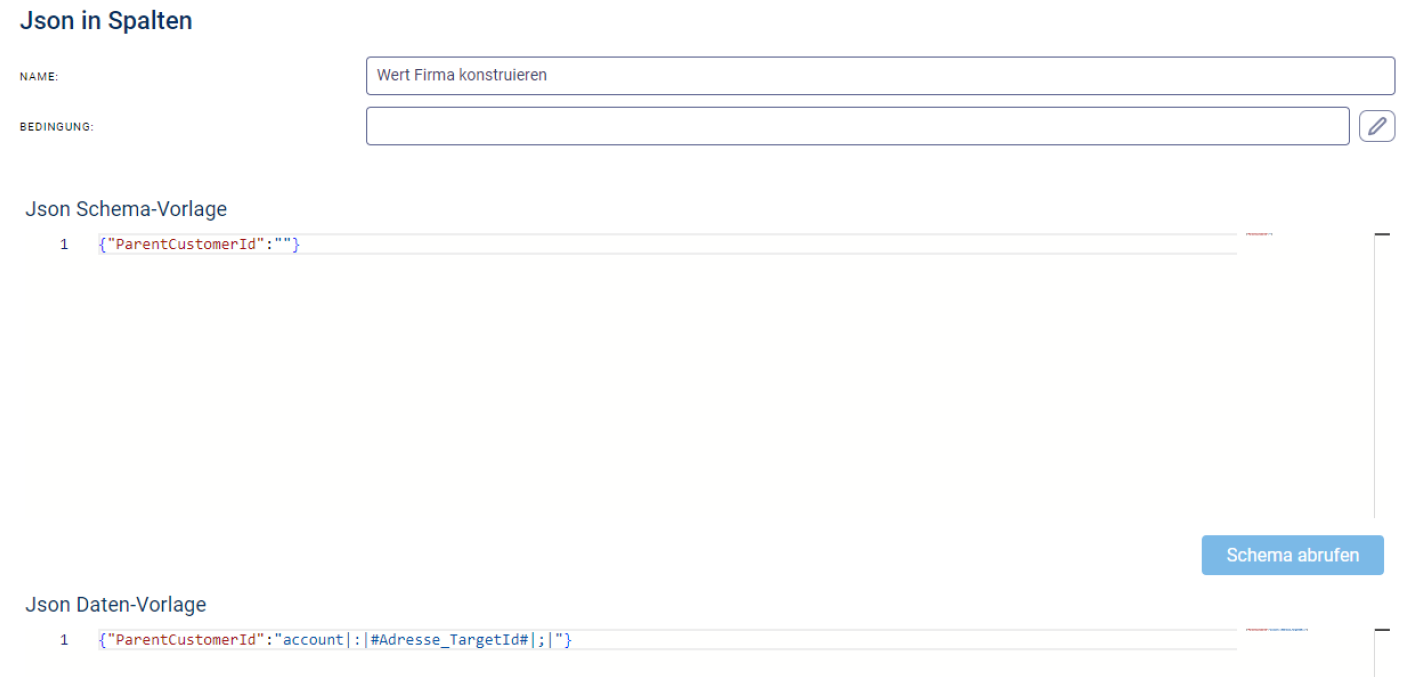
Task: Click the blank area inside Schema-Vorlage editor
Action: click(x=660, y=390)
